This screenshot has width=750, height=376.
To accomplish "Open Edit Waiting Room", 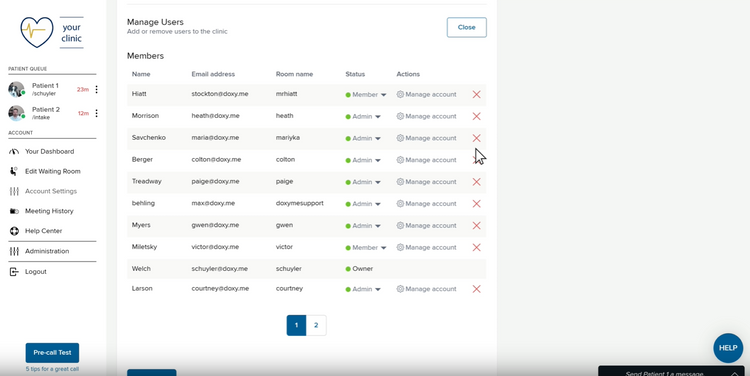I will (53, 171).
